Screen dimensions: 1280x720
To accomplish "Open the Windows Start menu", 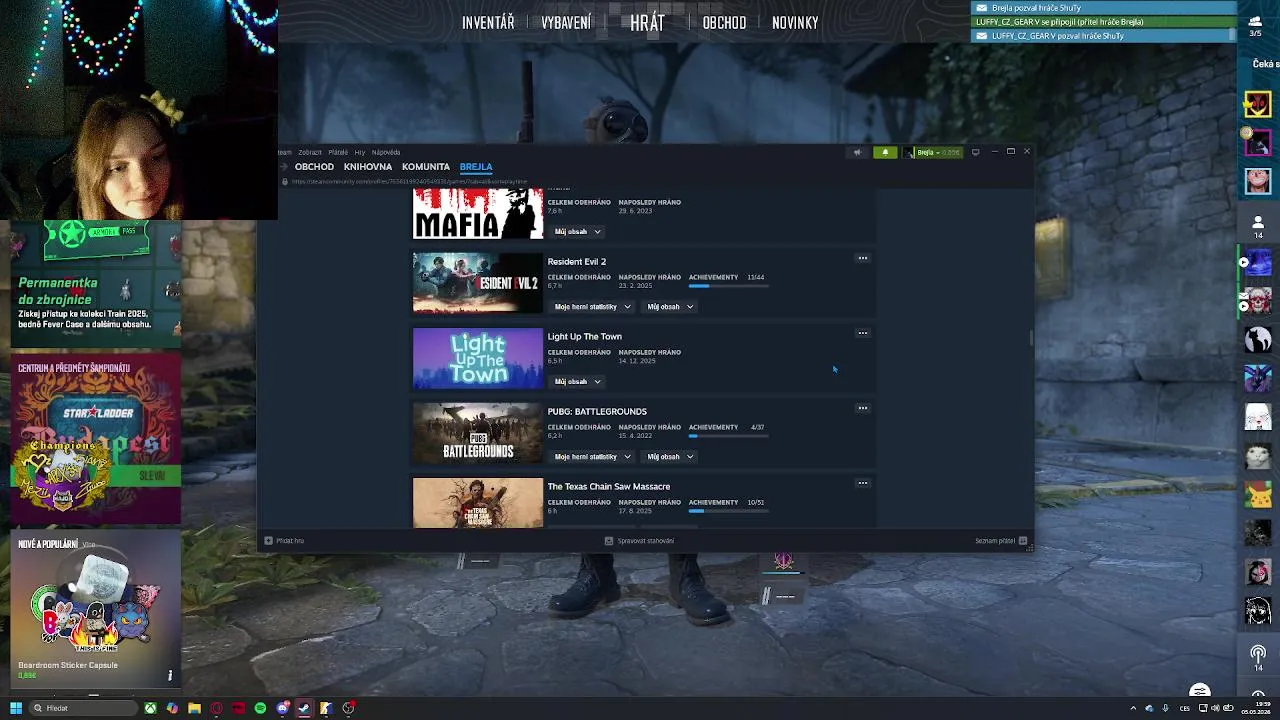I will coord(15,708).
